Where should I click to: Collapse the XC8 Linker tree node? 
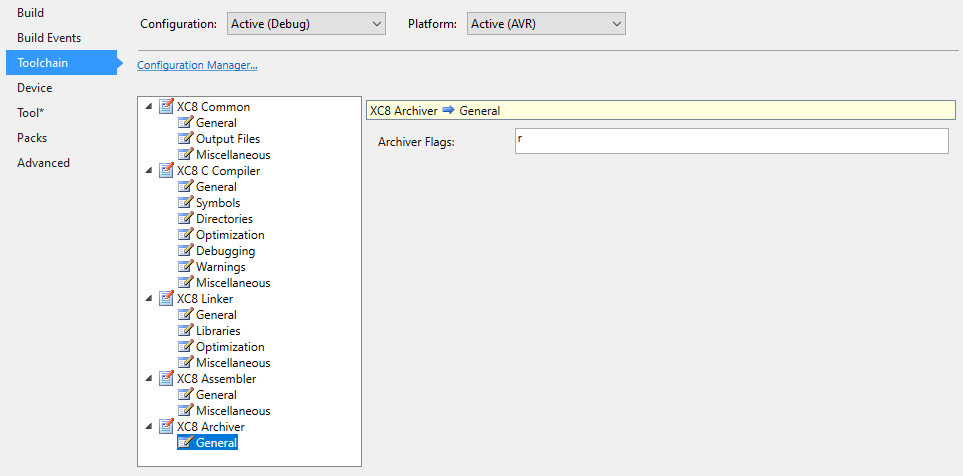pos(149,298)
